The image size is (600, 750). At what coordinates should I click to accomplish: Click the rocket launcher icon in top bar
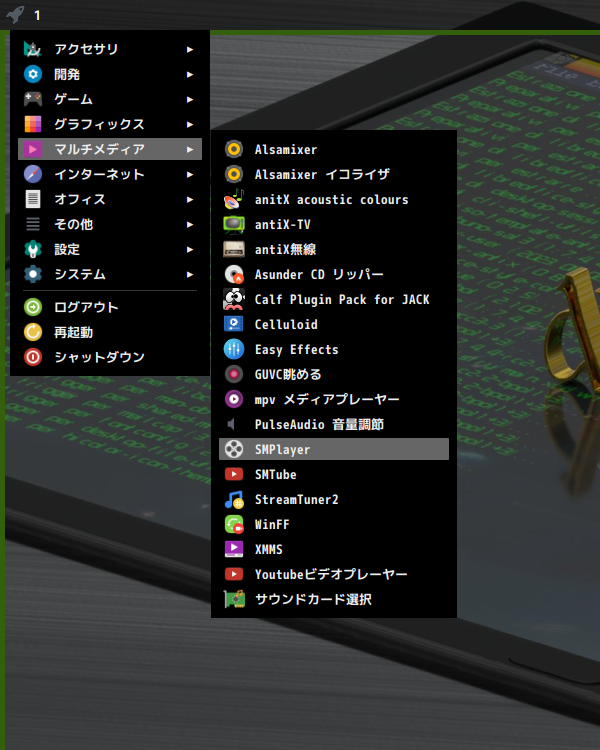pyautogui.click(x=15, y=14)
